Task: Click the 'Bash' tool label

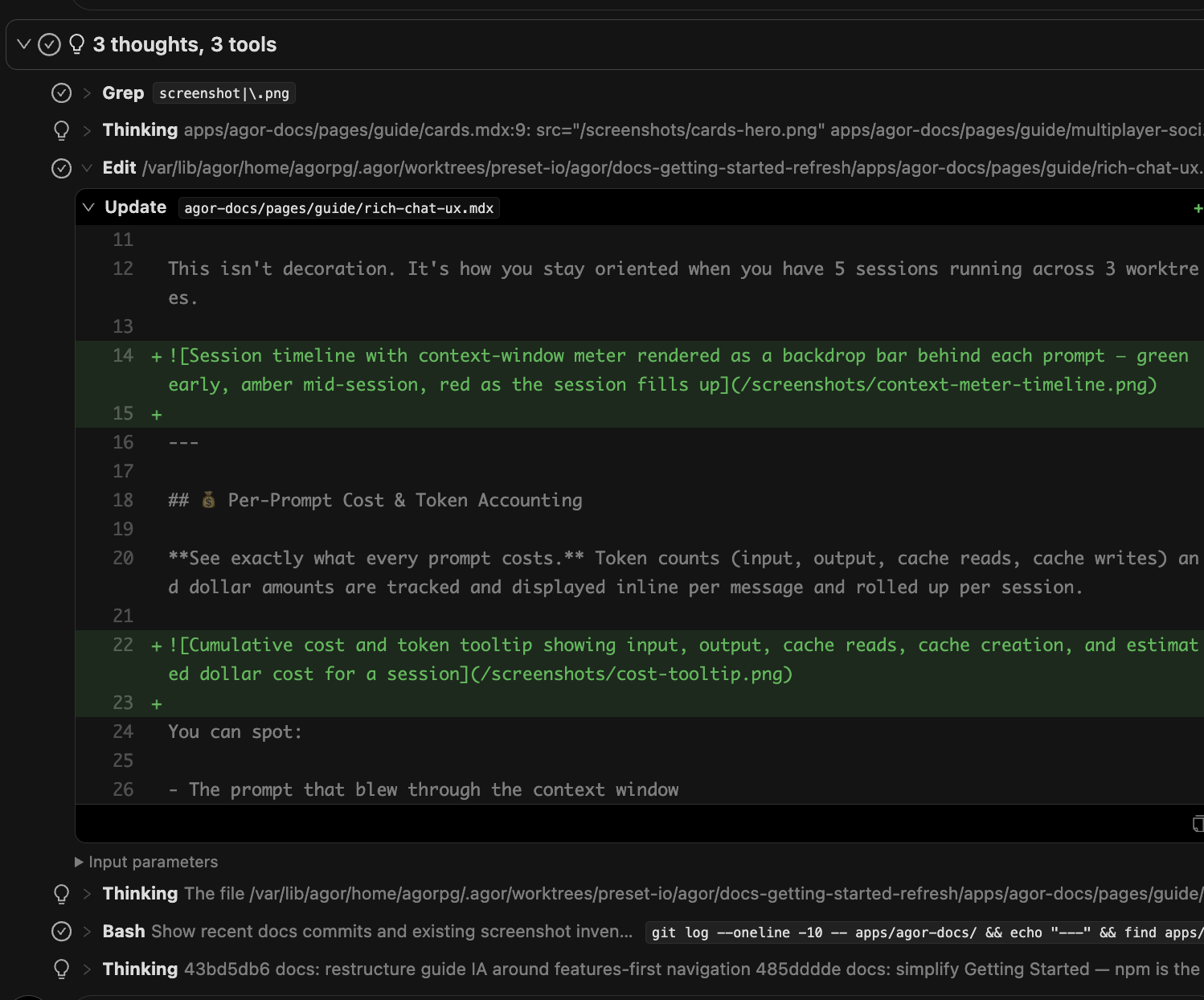Action: click(x=124, y=932)
